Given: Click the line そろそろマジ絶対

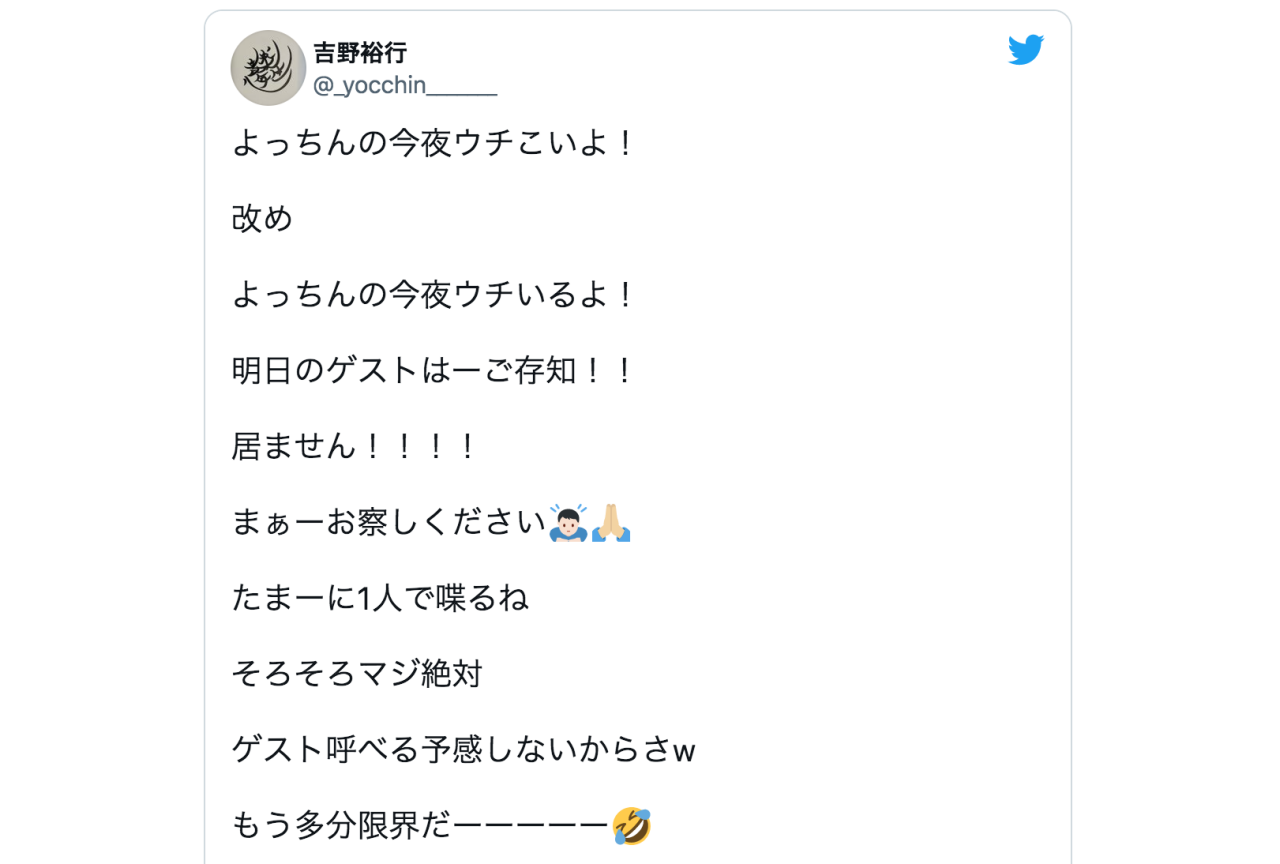Looking at the screenshot, I should pos(355,674).
